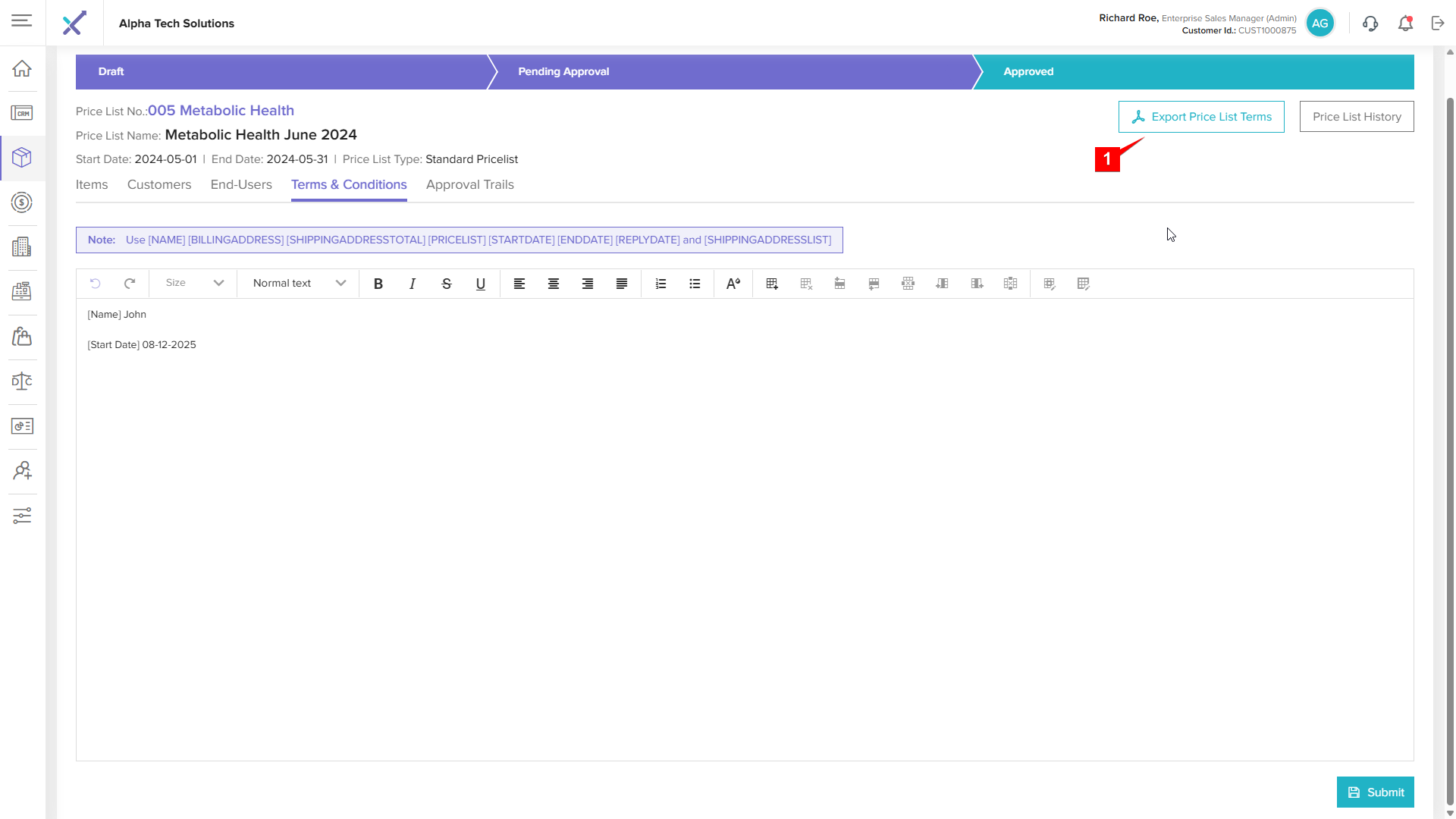Open the font Size dropdown
The image size is (1456, 819).
tap(194, 283)
